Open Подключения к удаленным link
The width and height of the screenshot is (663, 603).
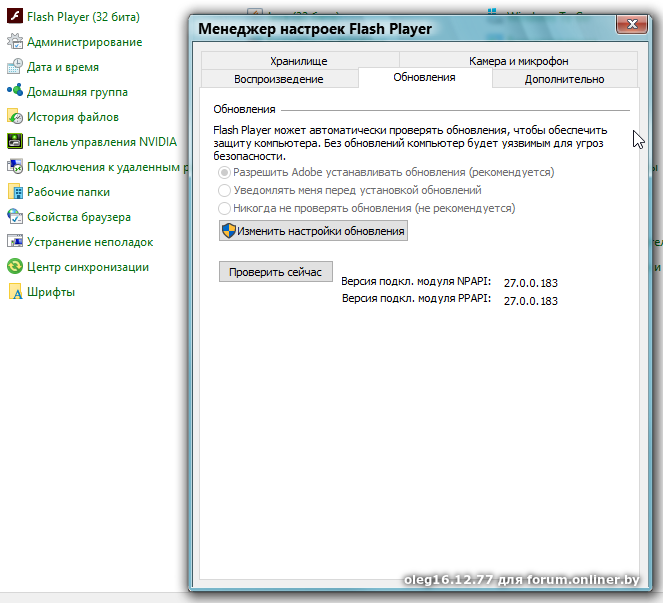coord(107,167)
